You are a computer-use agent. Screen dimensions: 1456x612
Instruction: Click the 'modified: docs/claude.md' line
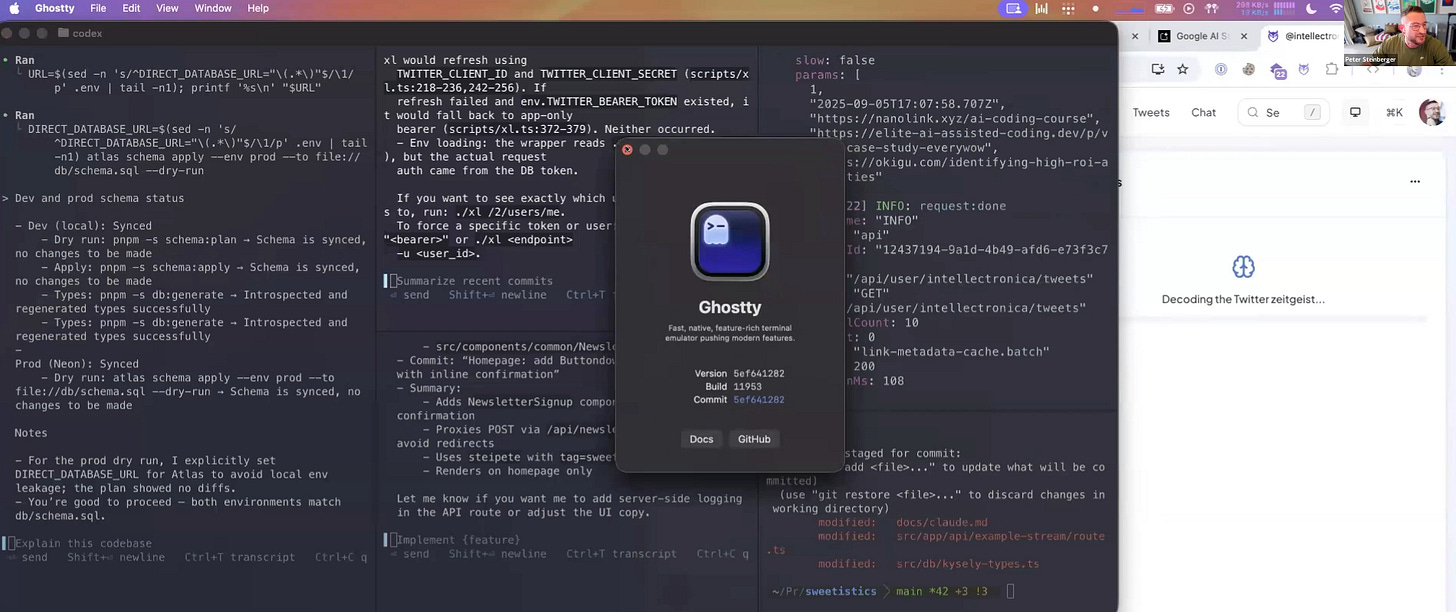903,522
